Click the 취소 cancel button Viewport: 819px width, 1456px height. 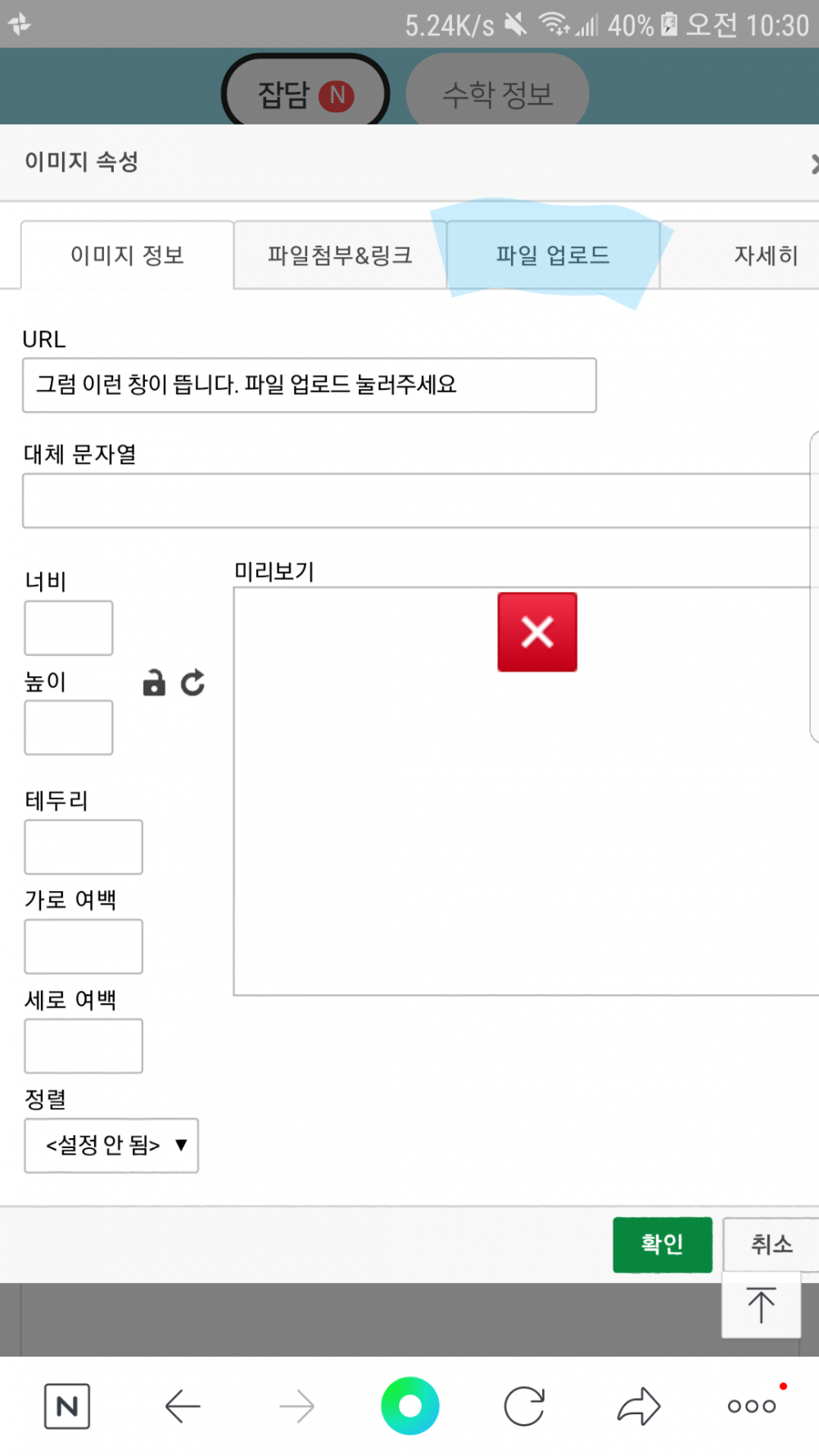pos(771,1245)
